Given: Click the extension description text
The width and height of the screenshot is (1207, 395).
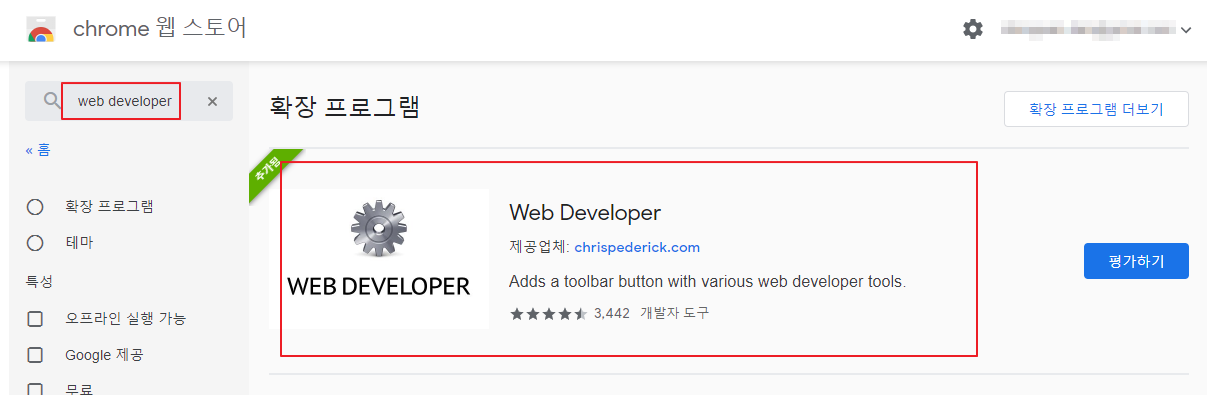Looking at the screenshot, I should click(x=707, y=281).
